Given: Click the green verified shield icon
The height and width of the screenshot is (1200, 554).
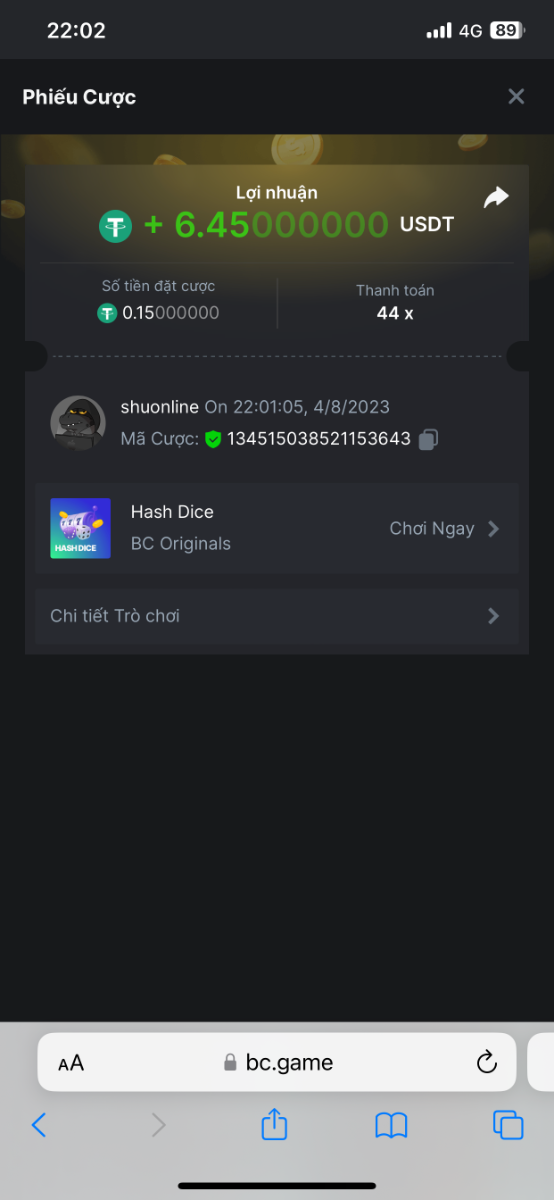Looking at the screenshot, I should pyautogui.click(x=212, y=439).
